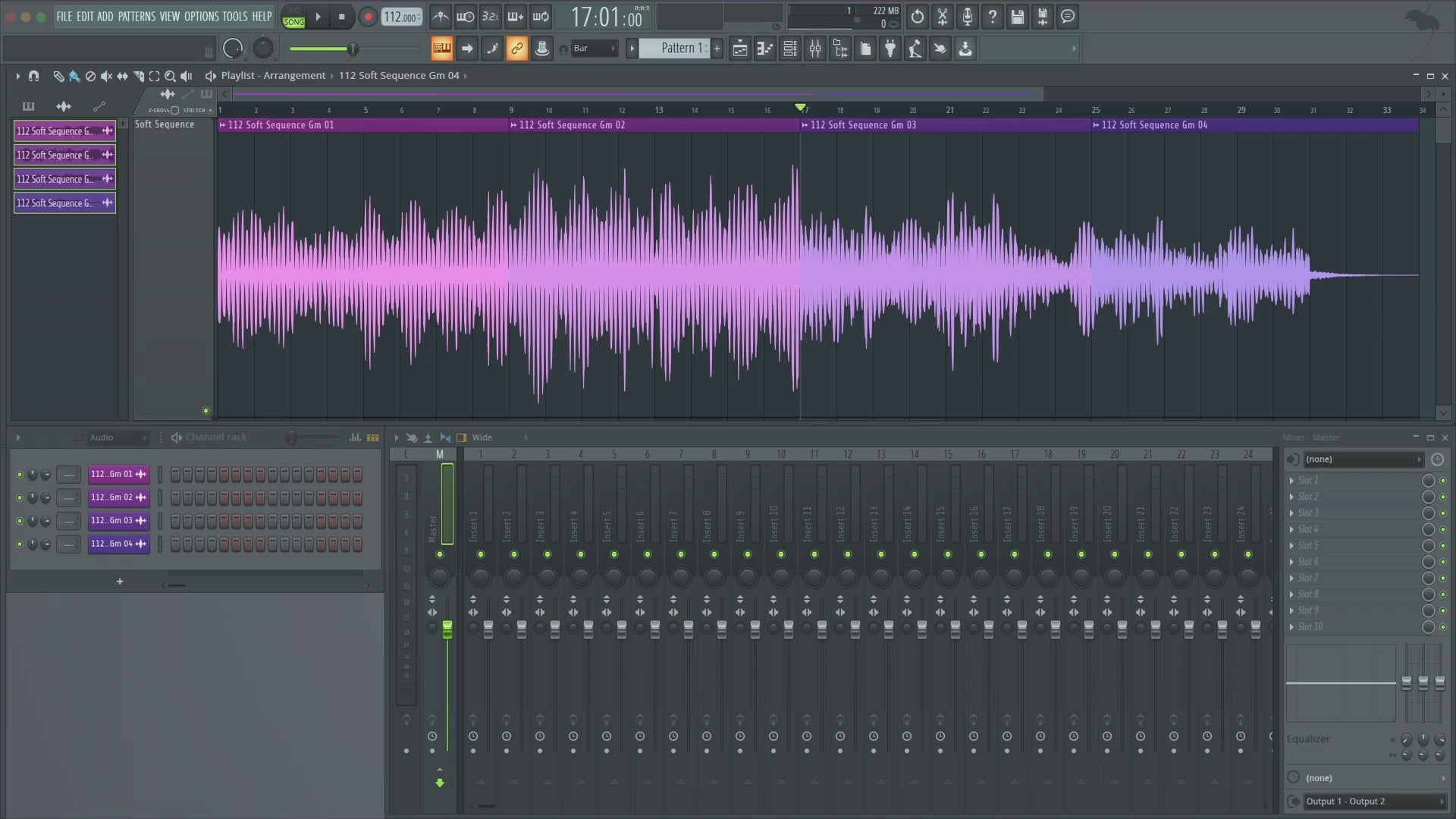Click the one-click audio recording microphone icon
This screenshot has width=1456, height=819.
(968, 16)
